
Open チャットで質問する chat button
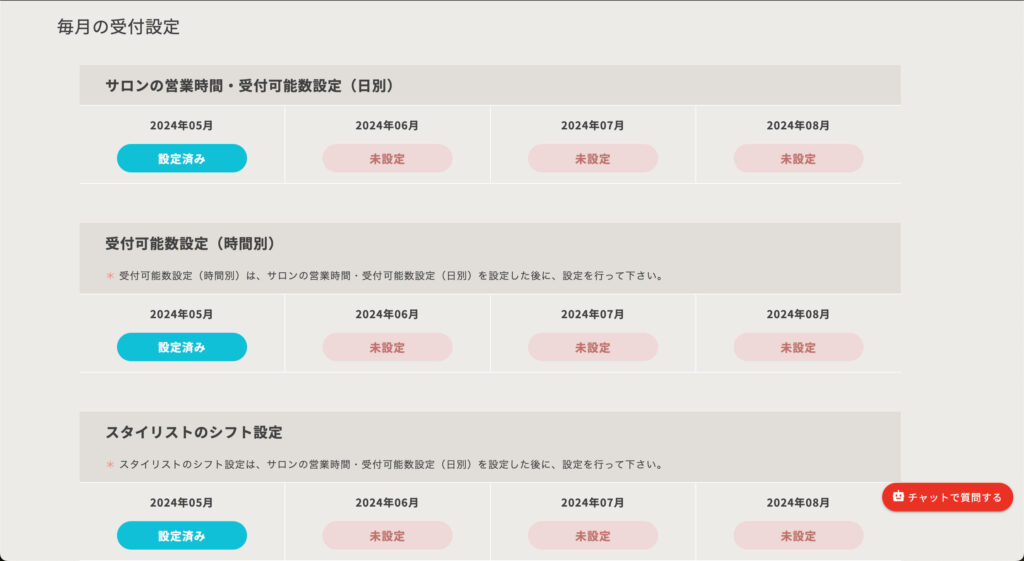(947, 497)
